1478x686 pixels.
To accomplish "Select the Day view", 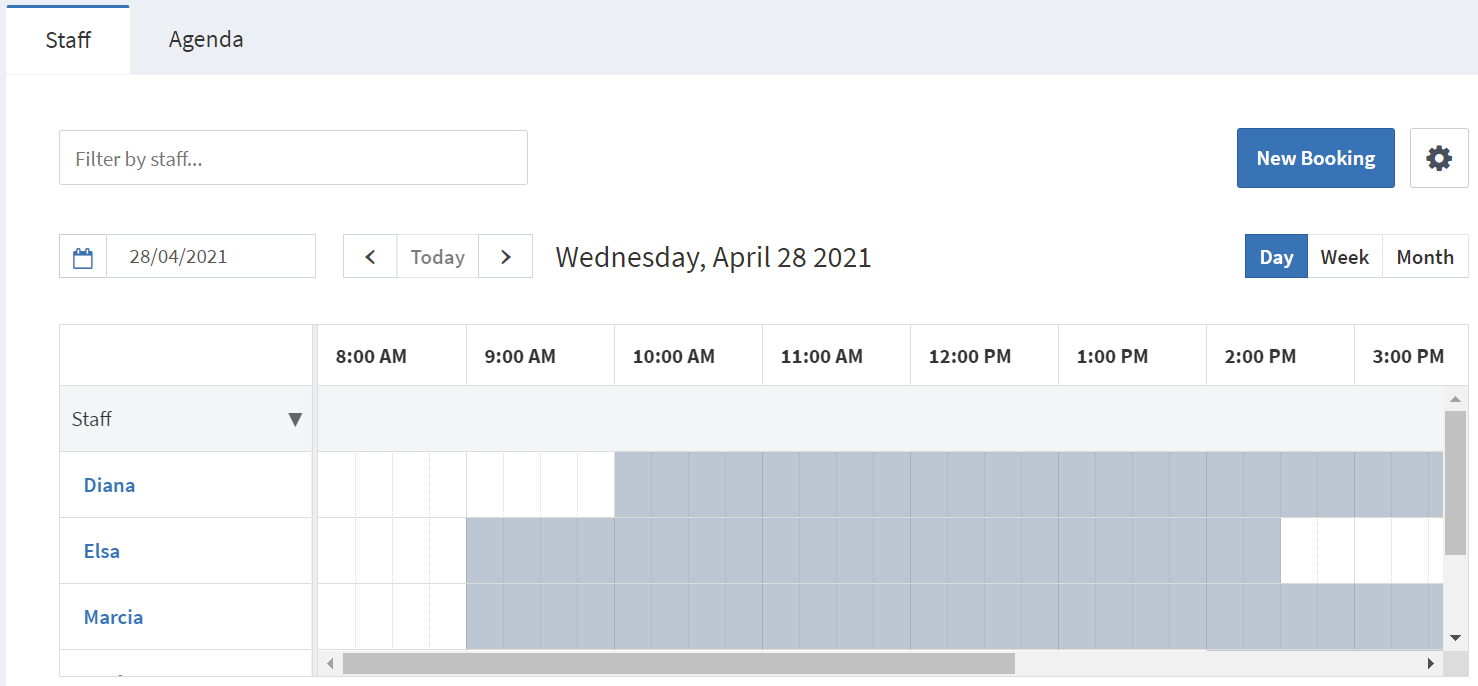I will (x=1276, y=256).
